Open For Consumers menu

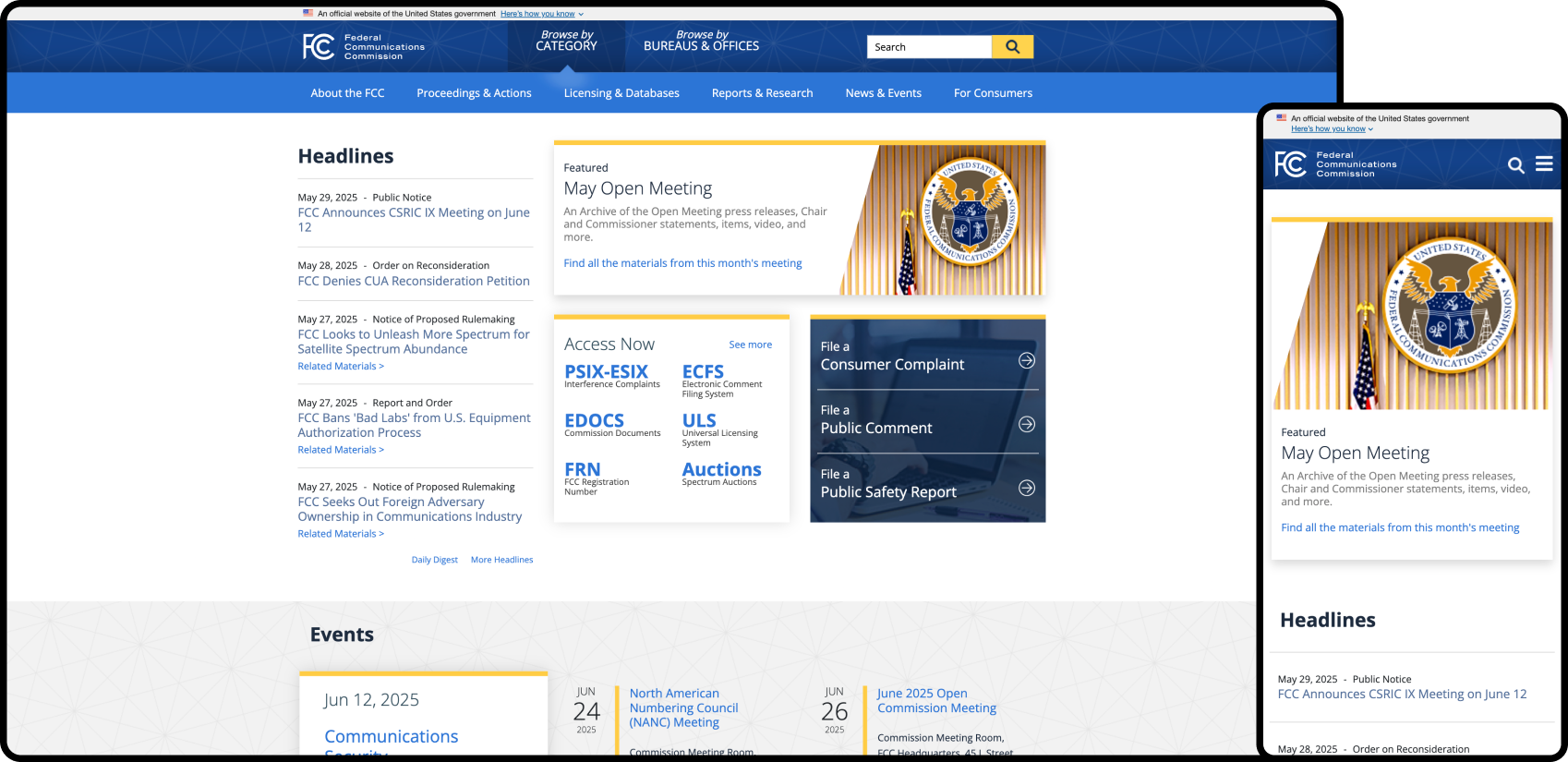pyautogui.click(x=993, y=93)
